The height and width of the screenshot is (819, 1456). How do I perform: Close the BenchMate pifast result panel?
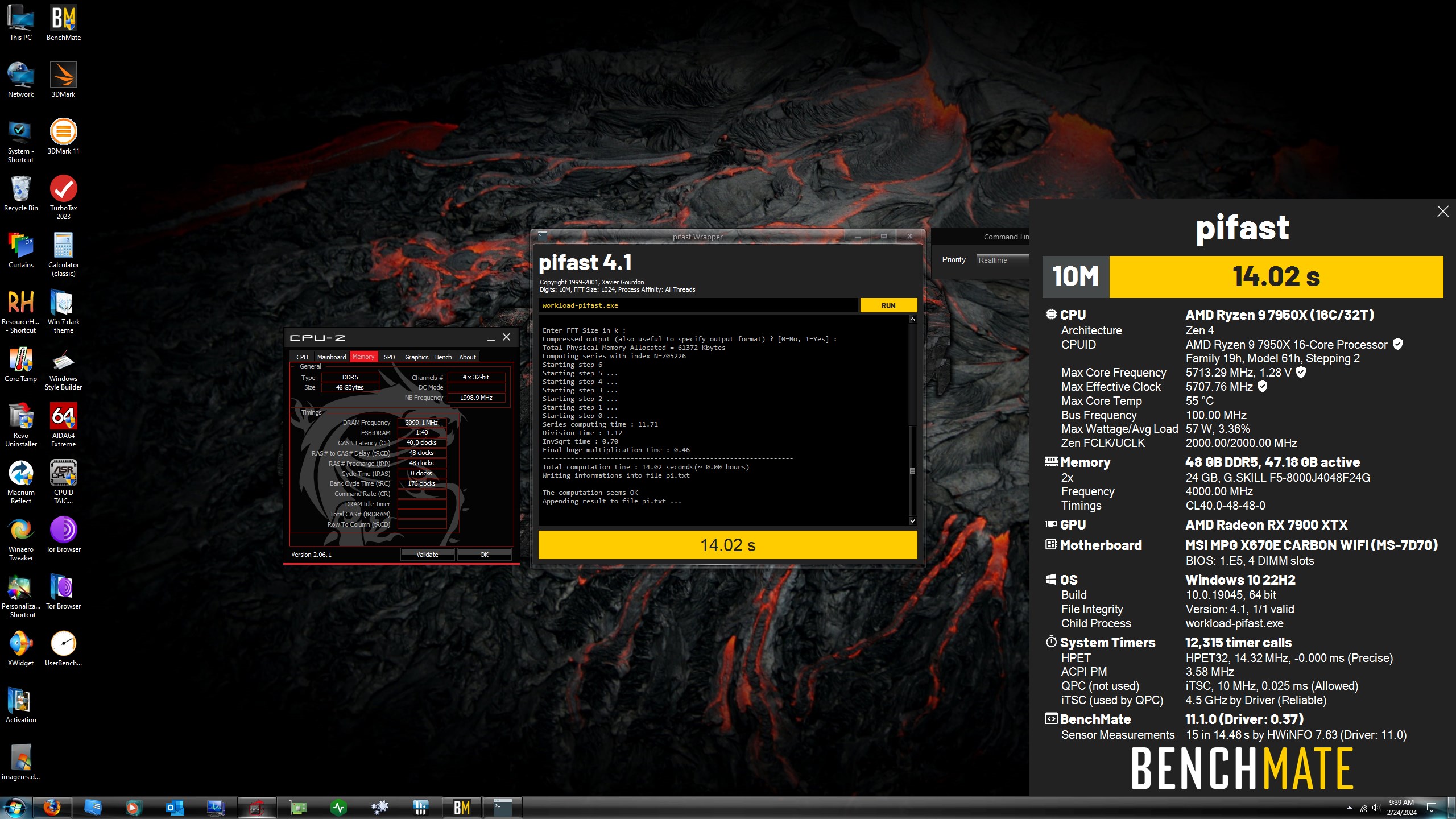tap(1443, 212)
